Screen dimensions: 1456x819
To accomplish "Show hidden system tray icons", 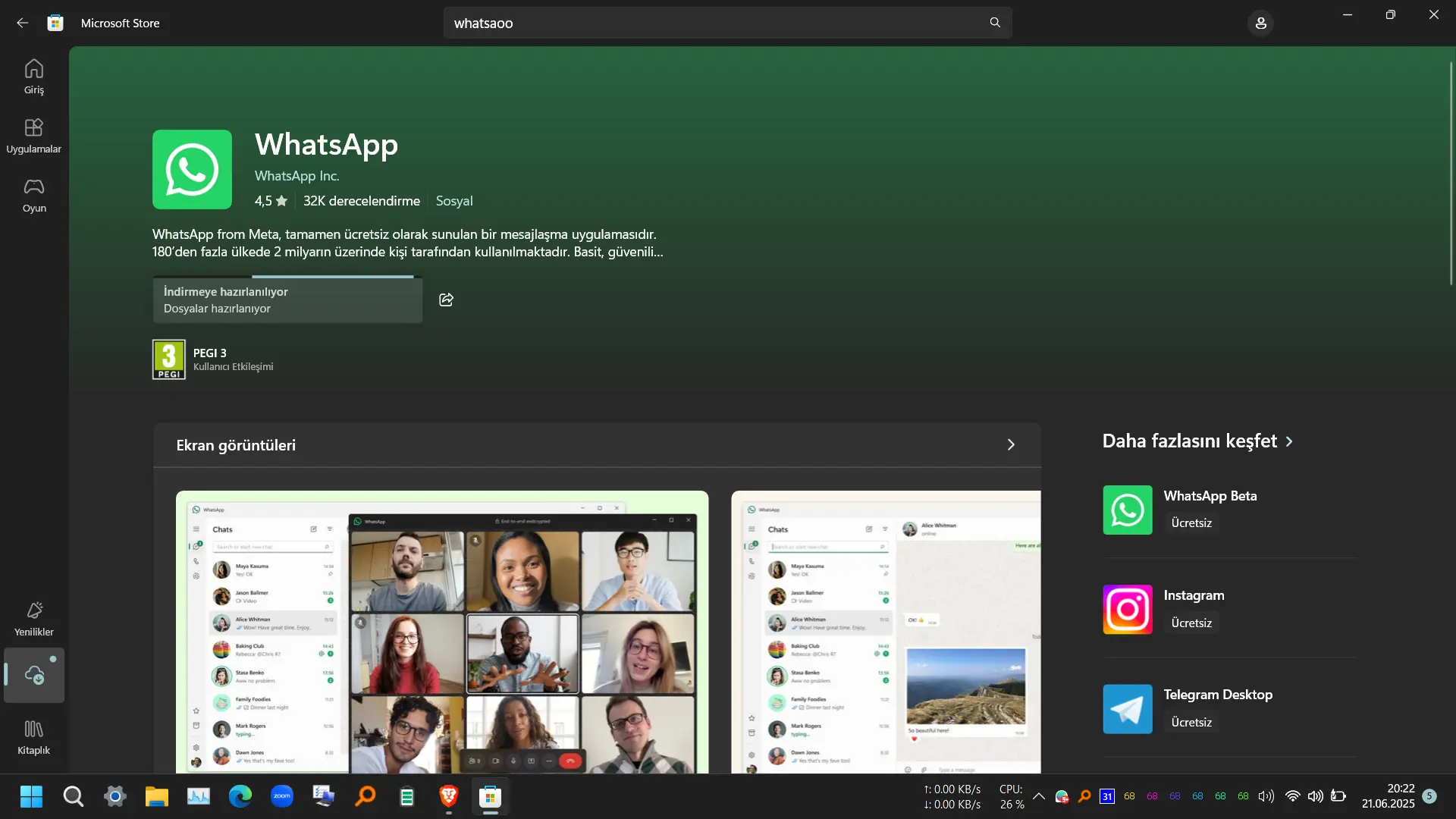I will pyautogui.click(x=1039, y=796).
